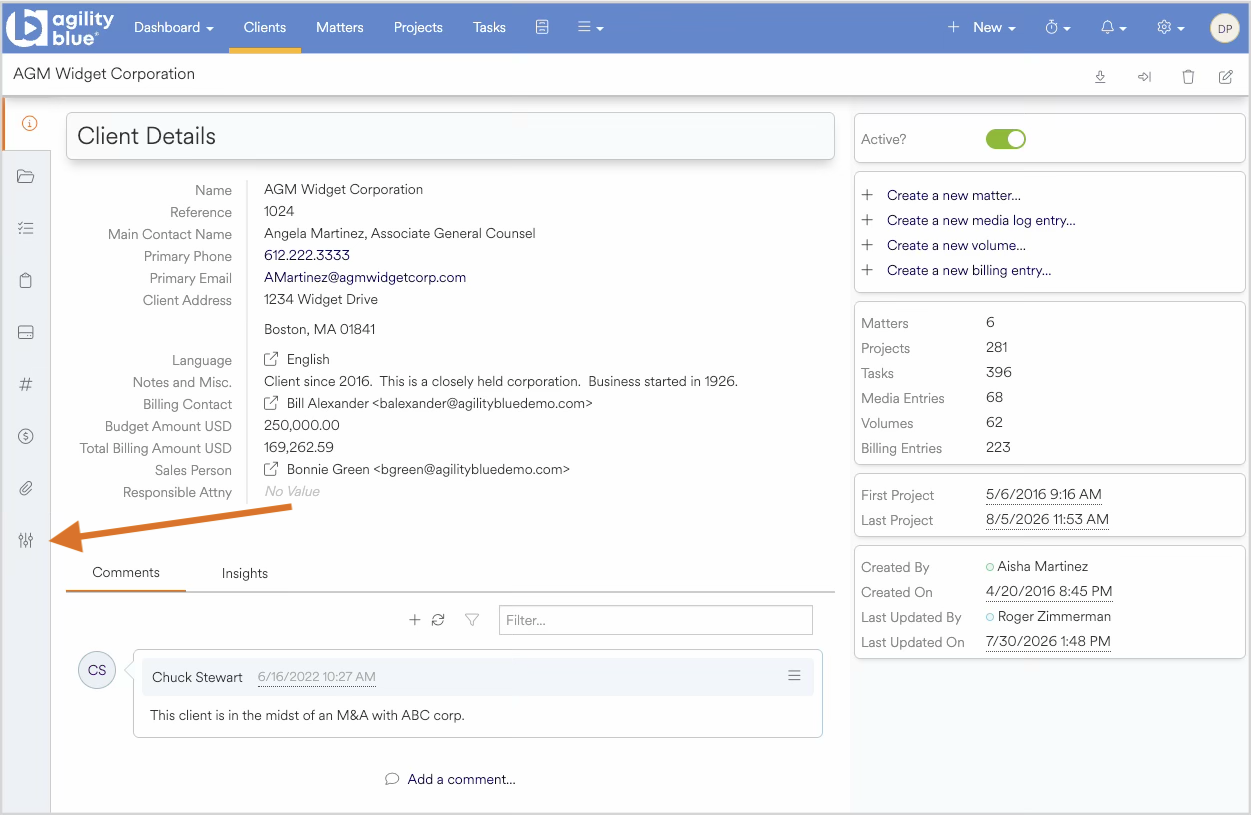Screen dimensions: 1251x815
Task: Click Create a new volume link
Action: (x=956, y=245)
